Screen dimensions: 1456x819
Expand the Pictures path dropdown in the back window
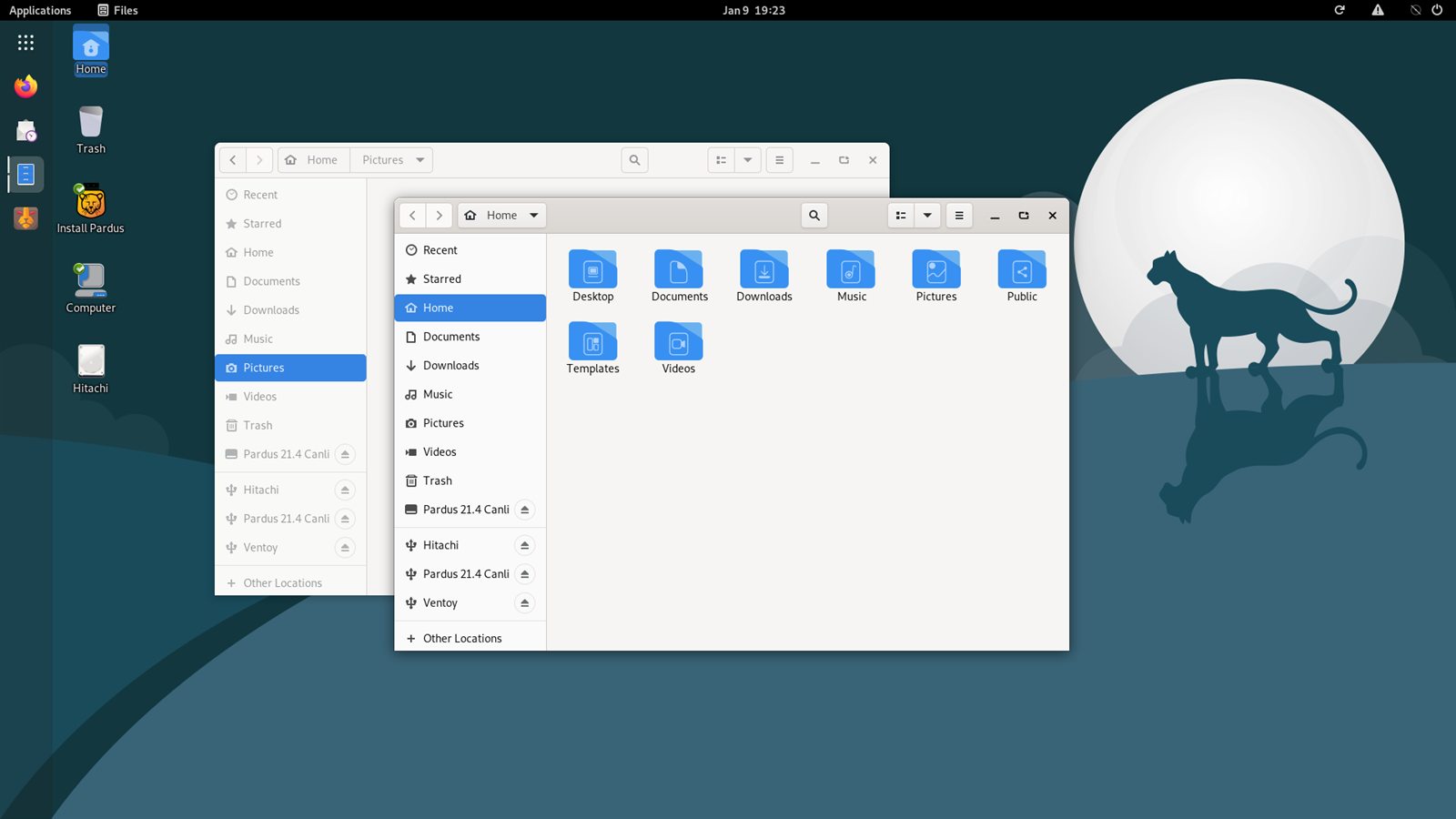point(420,160)
